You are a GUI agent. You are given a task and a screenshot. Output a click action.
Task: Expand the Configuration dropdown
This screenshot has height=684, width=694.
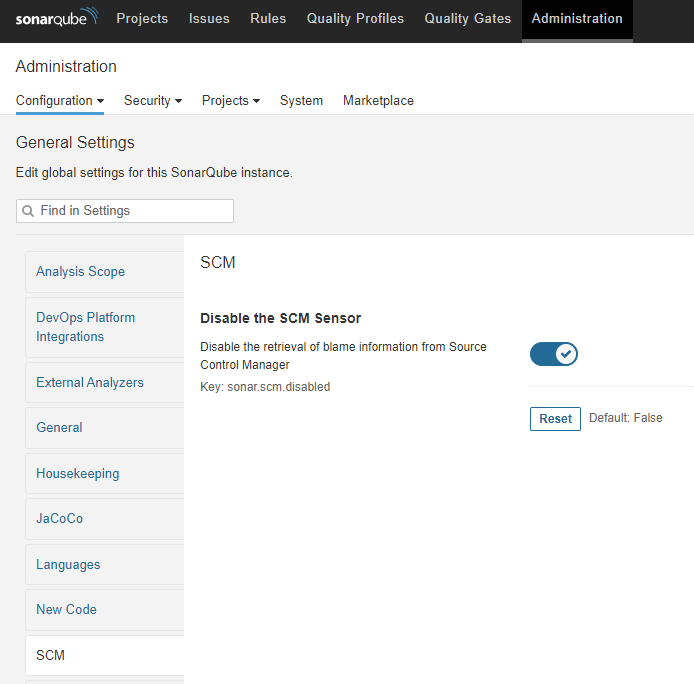click(x=60, y=100)
